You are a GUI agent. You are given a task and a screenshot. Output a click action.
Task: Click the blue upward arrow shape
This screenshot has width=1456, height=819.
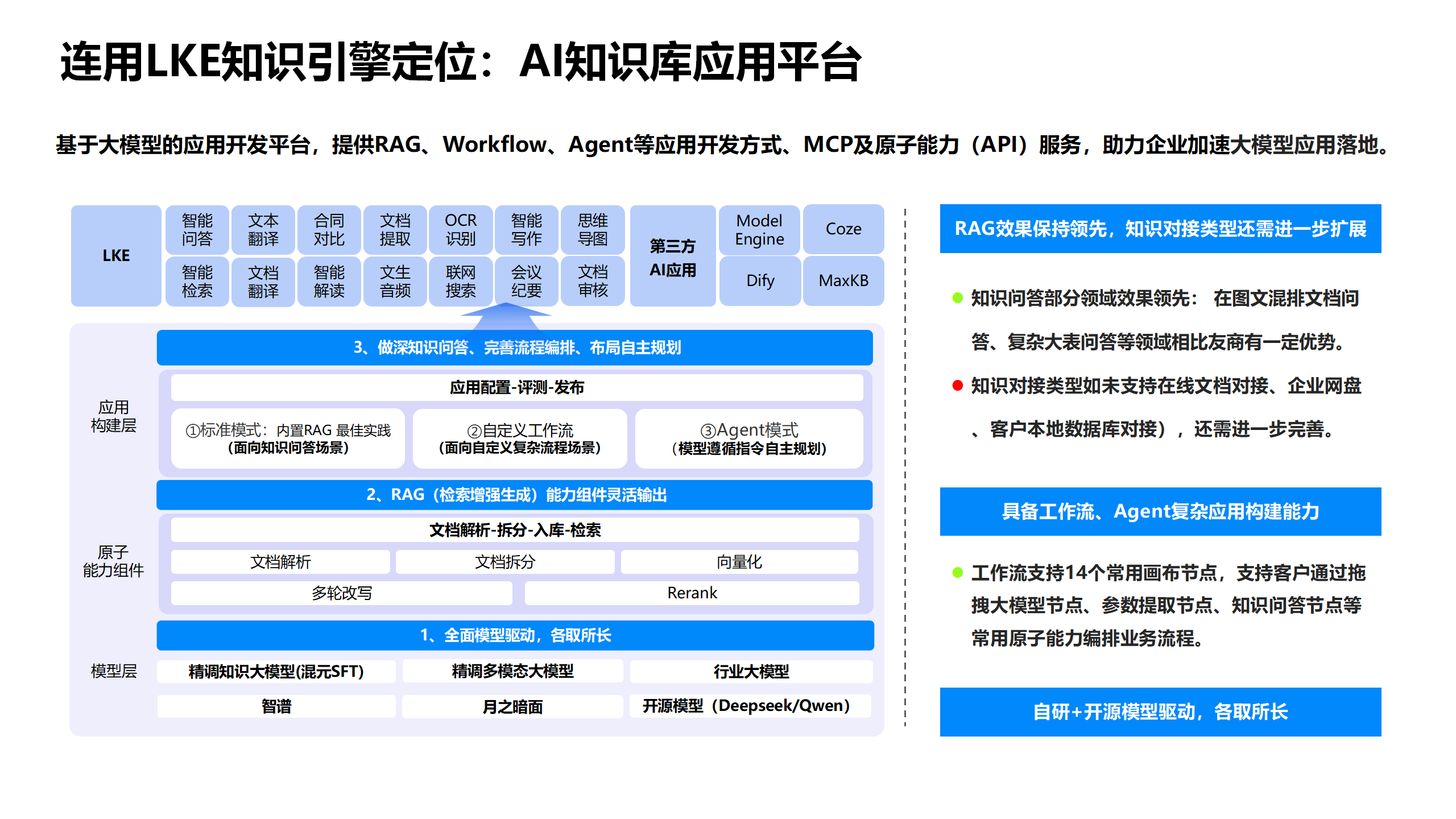click(506, 316)
